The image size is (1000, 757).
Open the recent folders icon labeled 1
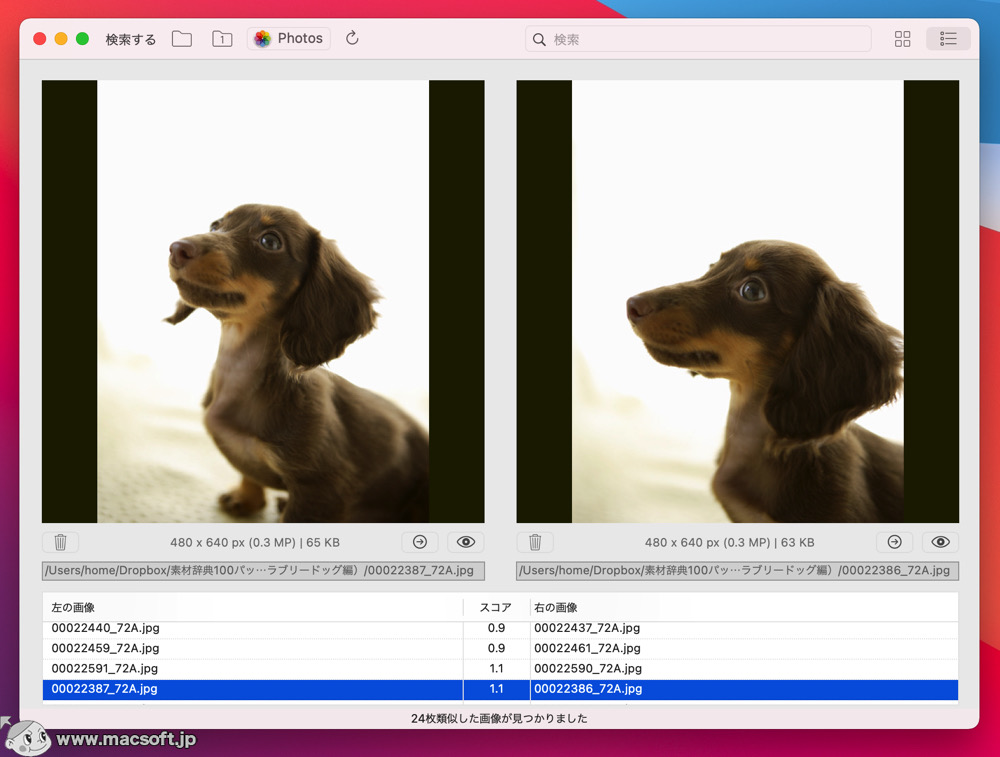(x=222, y=38)
